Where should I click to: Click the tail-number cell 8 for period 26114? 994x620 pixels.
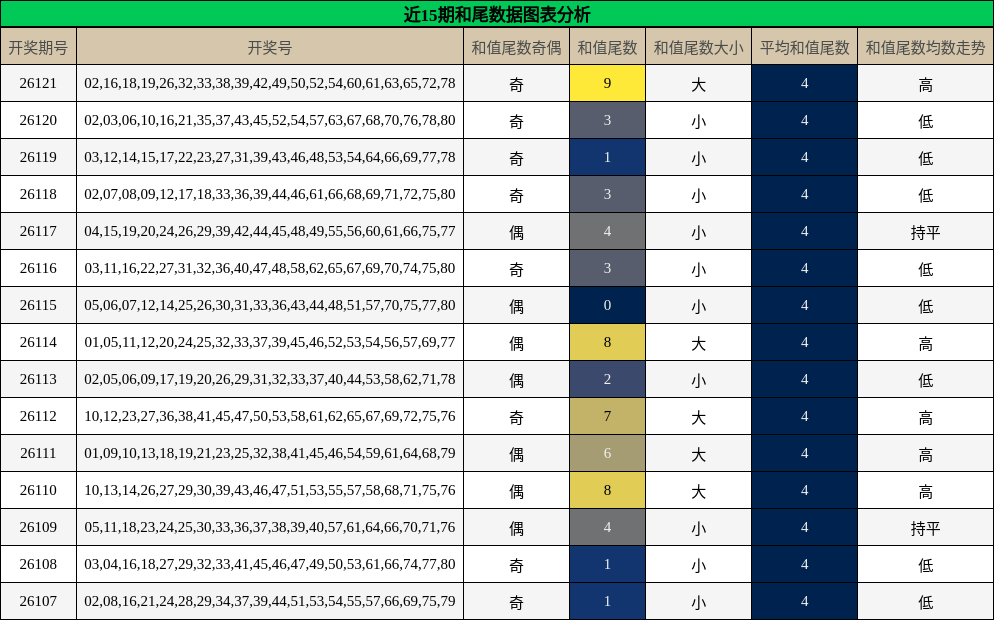click(607, 342)
